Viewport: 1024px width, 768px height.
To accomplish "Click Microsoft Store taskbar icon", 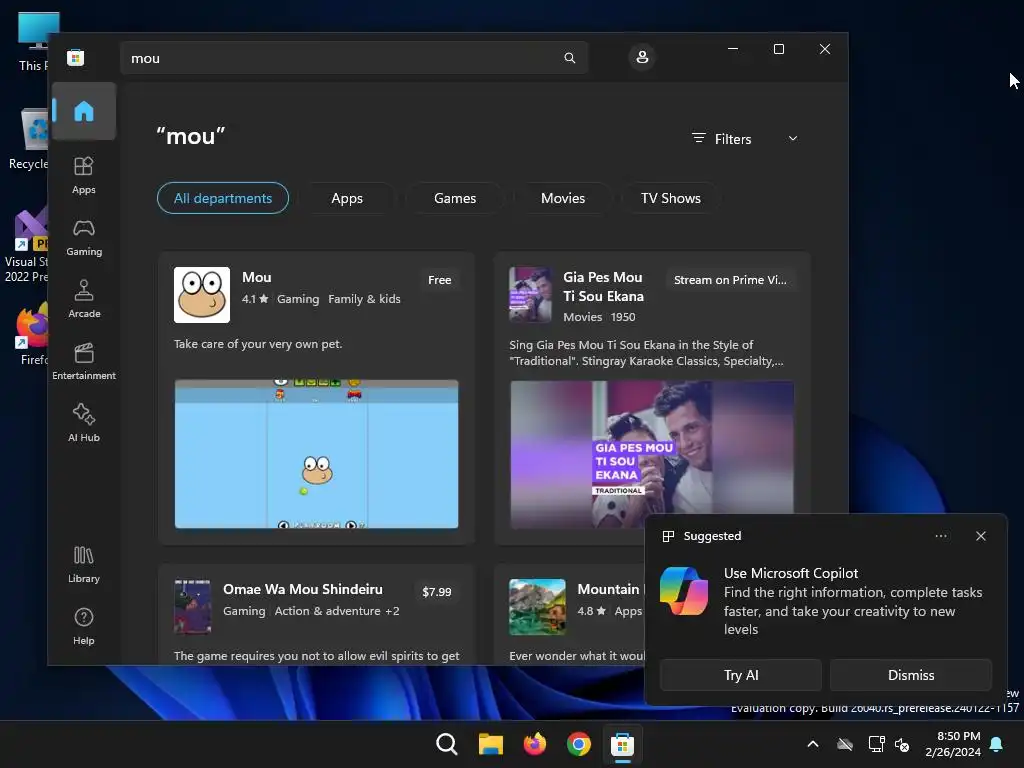I will pos(622,744).
